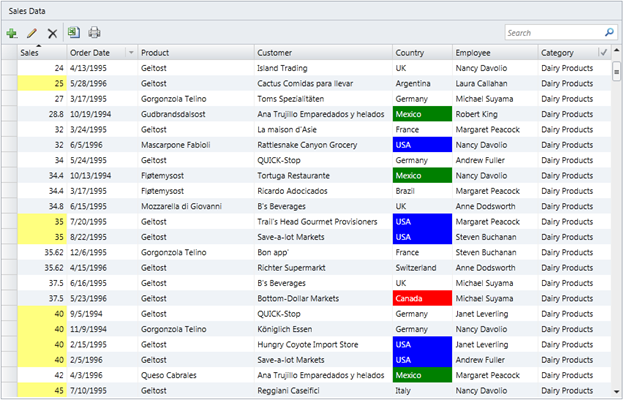Select the green Mexico cell for Robert King
Viewport: 624px width, 400px height.
[x=420, y=114]
